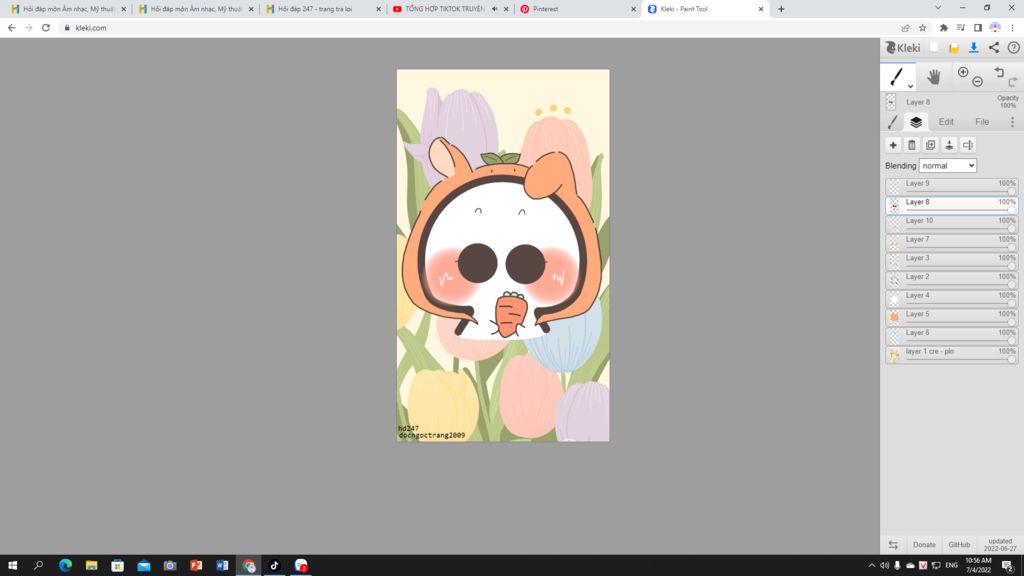
Task: Open the Donate link
Action: coord(924,545)
